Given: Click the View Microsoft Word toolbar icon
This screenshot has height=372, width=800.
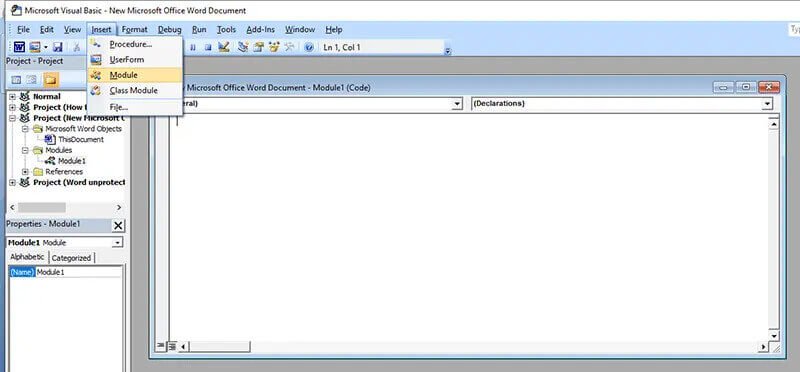Looking at the screenshot, I should point(19,47).
